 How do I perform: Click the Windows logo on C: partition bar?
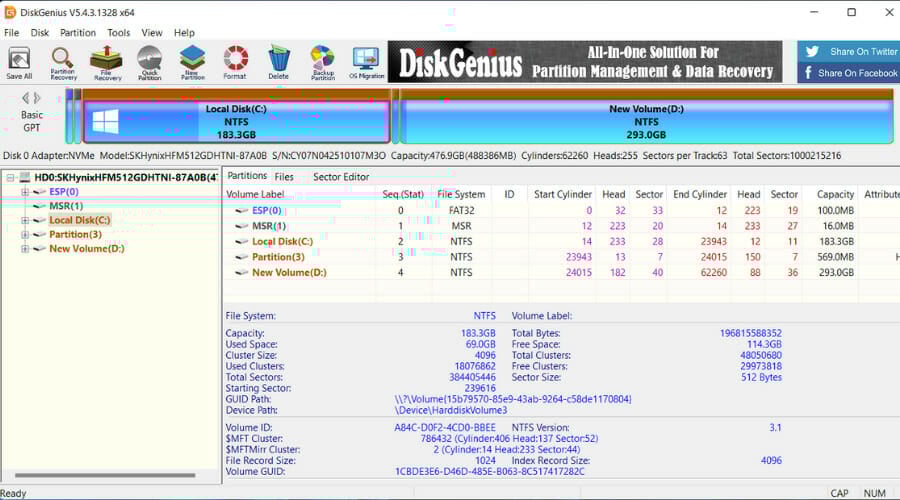pyautogui.click(x=106, y=122)
